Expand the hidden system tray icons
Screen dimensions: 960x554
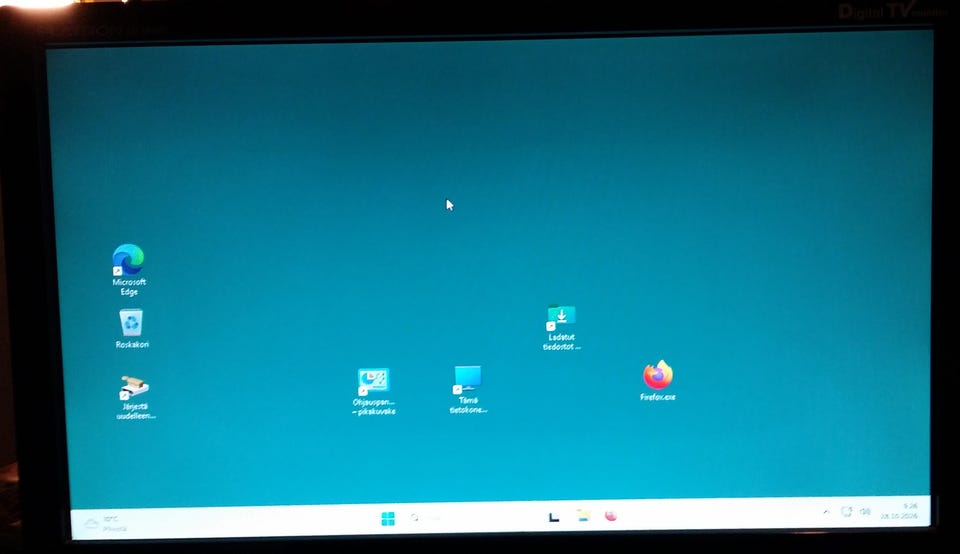coord(826,511)
